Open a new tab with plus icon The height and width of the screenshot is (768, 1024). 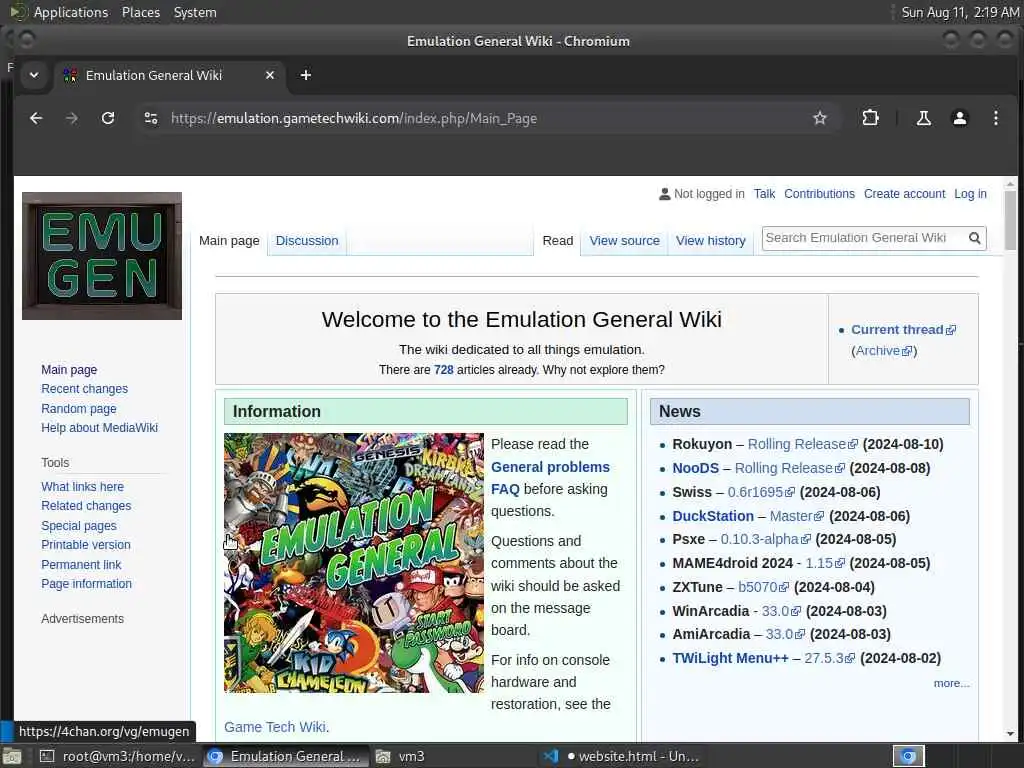[306, 75]
